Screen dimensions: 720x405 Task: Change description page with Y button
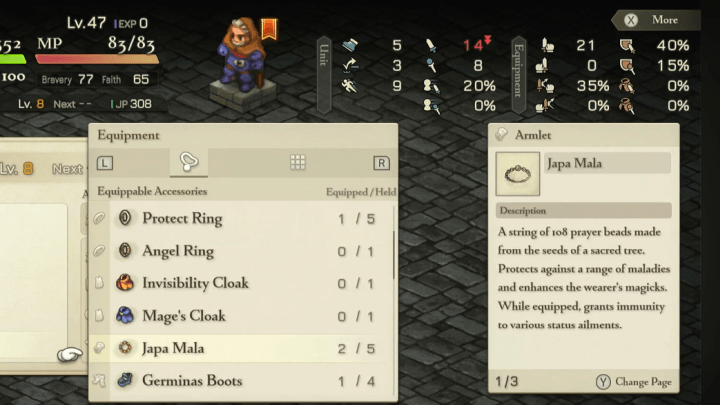[x=634, y=382]
